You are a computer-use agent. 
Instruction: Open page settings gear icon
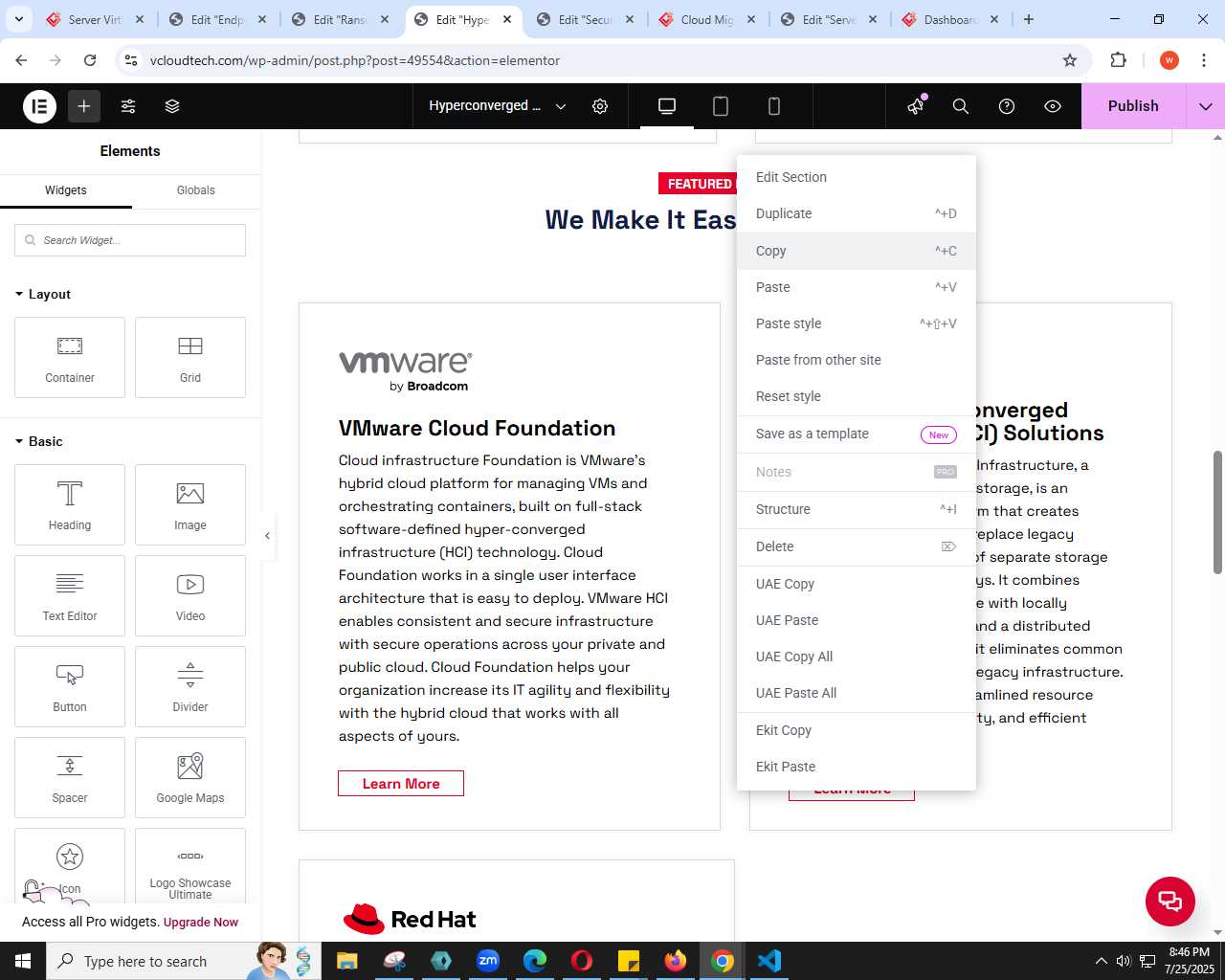[x=600, y=106]
